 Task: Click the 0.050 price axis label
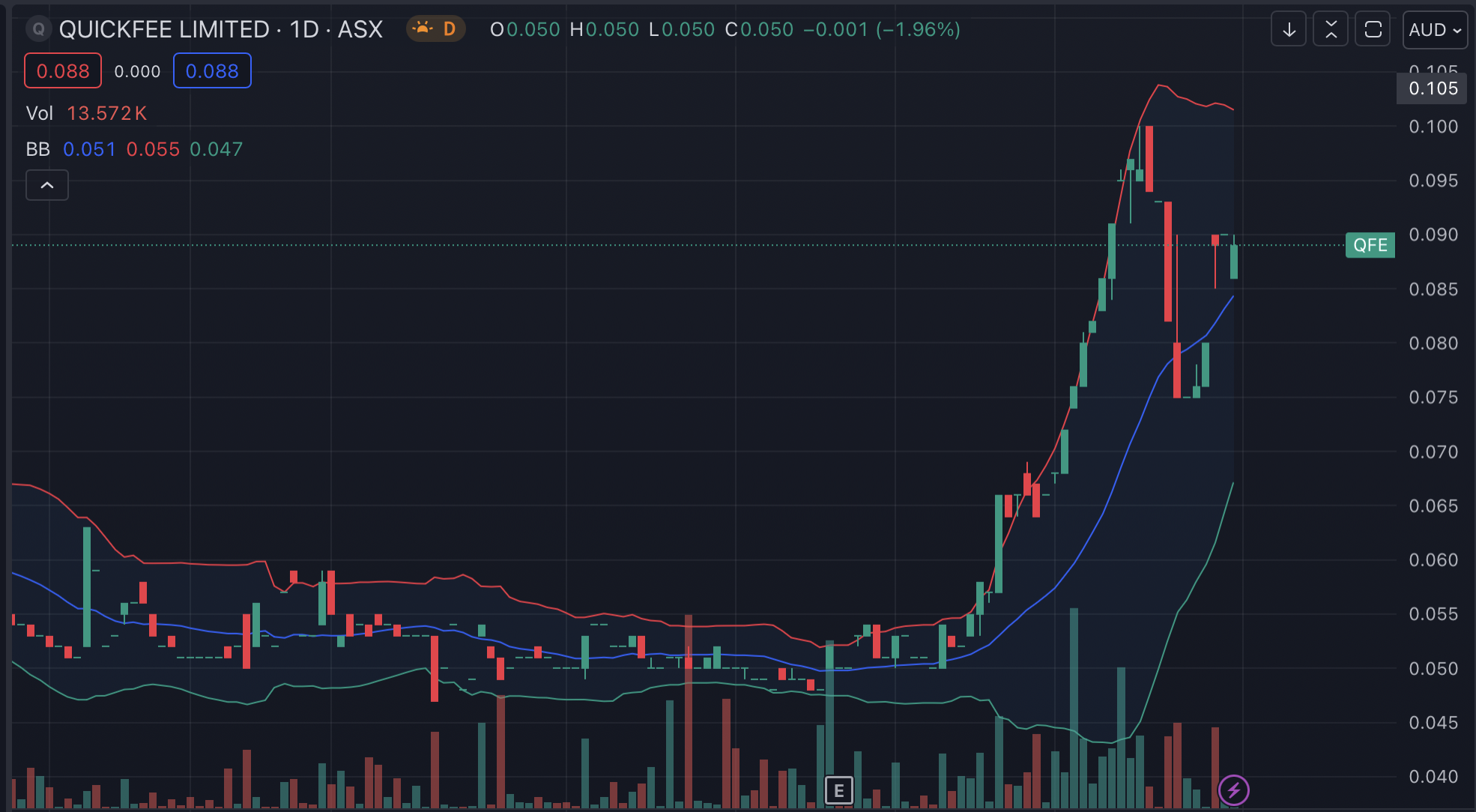(1433, 668)
